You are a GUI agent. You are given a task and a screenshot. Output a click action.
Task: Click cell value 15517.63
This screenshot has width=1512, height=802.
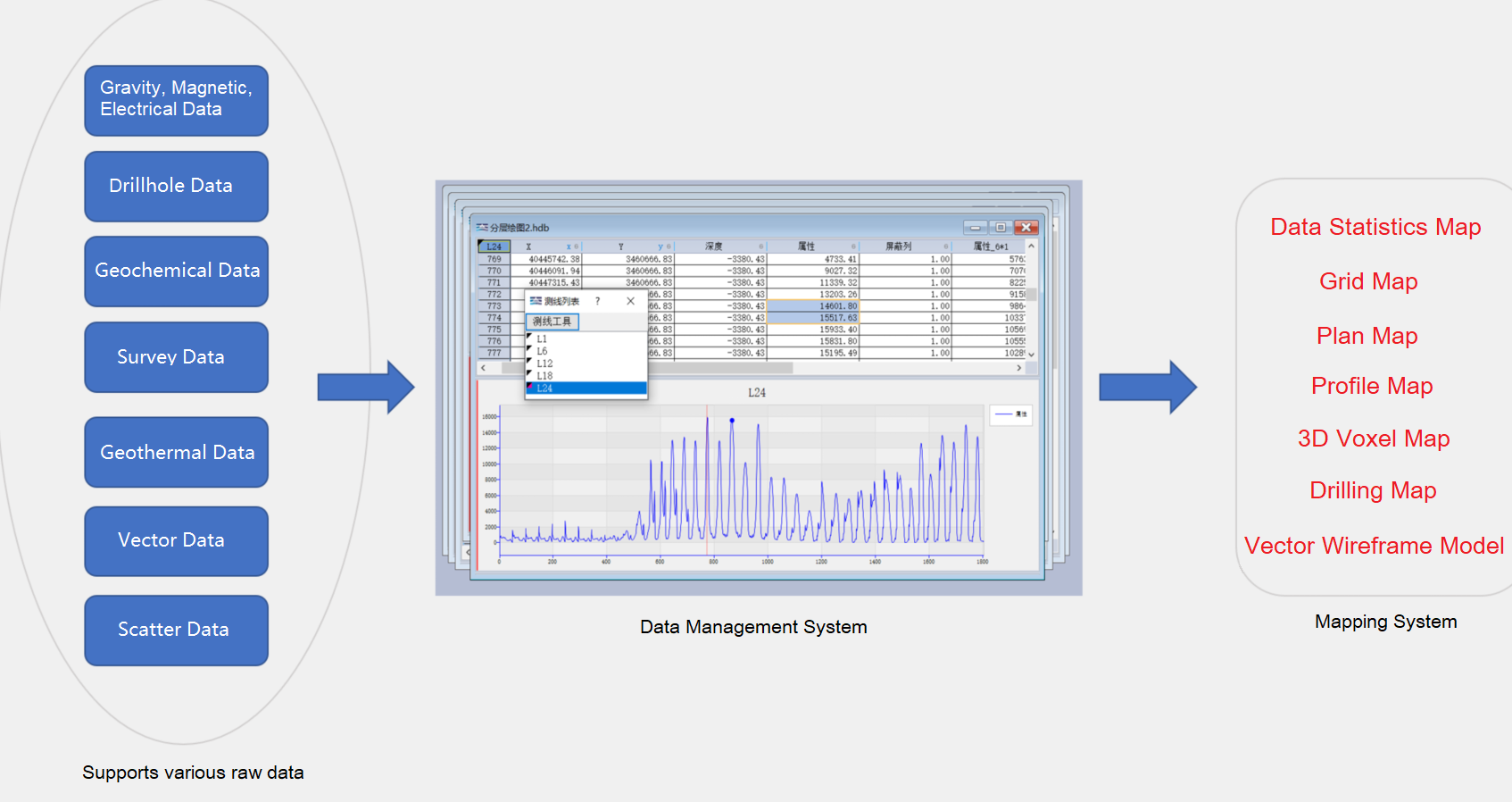[x=812, y=318]
